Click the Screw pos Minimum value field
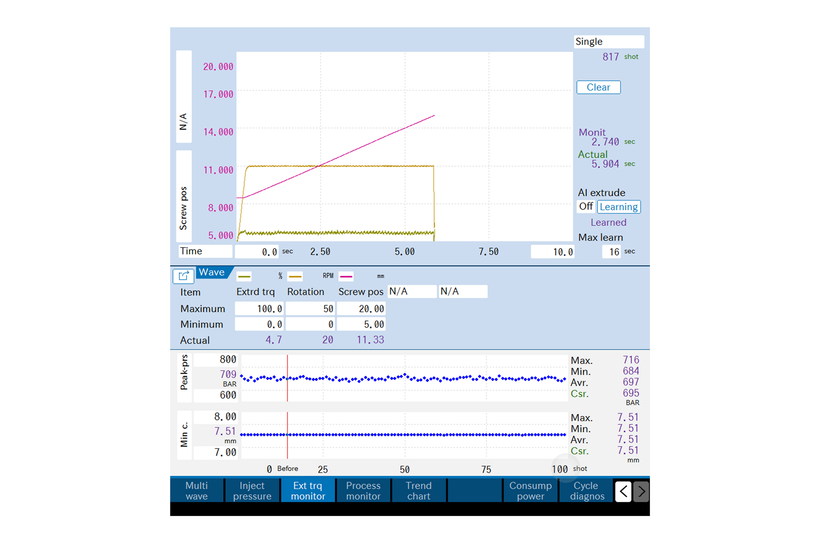Image resolution: width=822 pixels, height=540 pixels. (x=362, y=325)
